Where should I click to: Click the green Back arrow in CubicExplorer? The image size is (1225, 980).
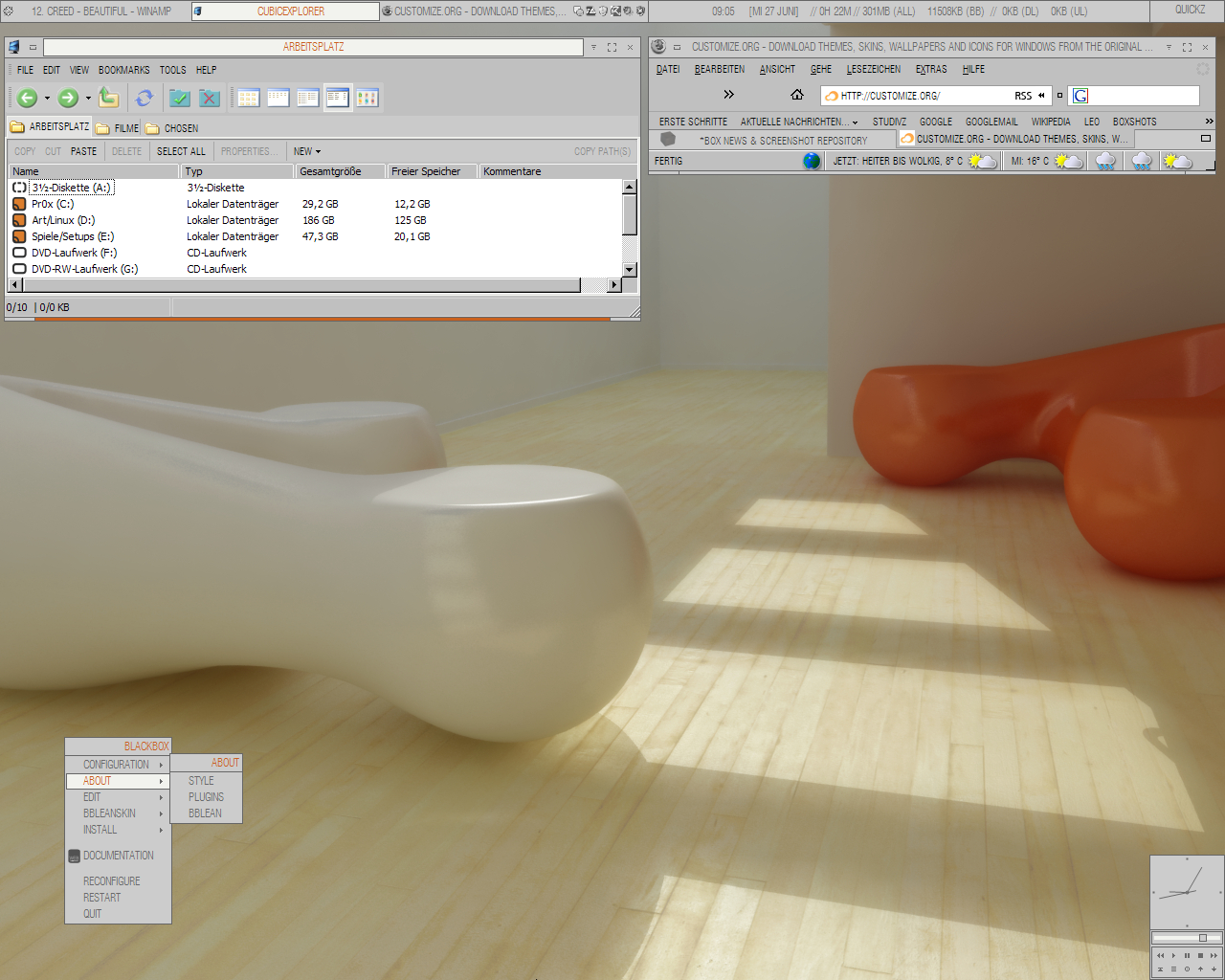point(27,98)
